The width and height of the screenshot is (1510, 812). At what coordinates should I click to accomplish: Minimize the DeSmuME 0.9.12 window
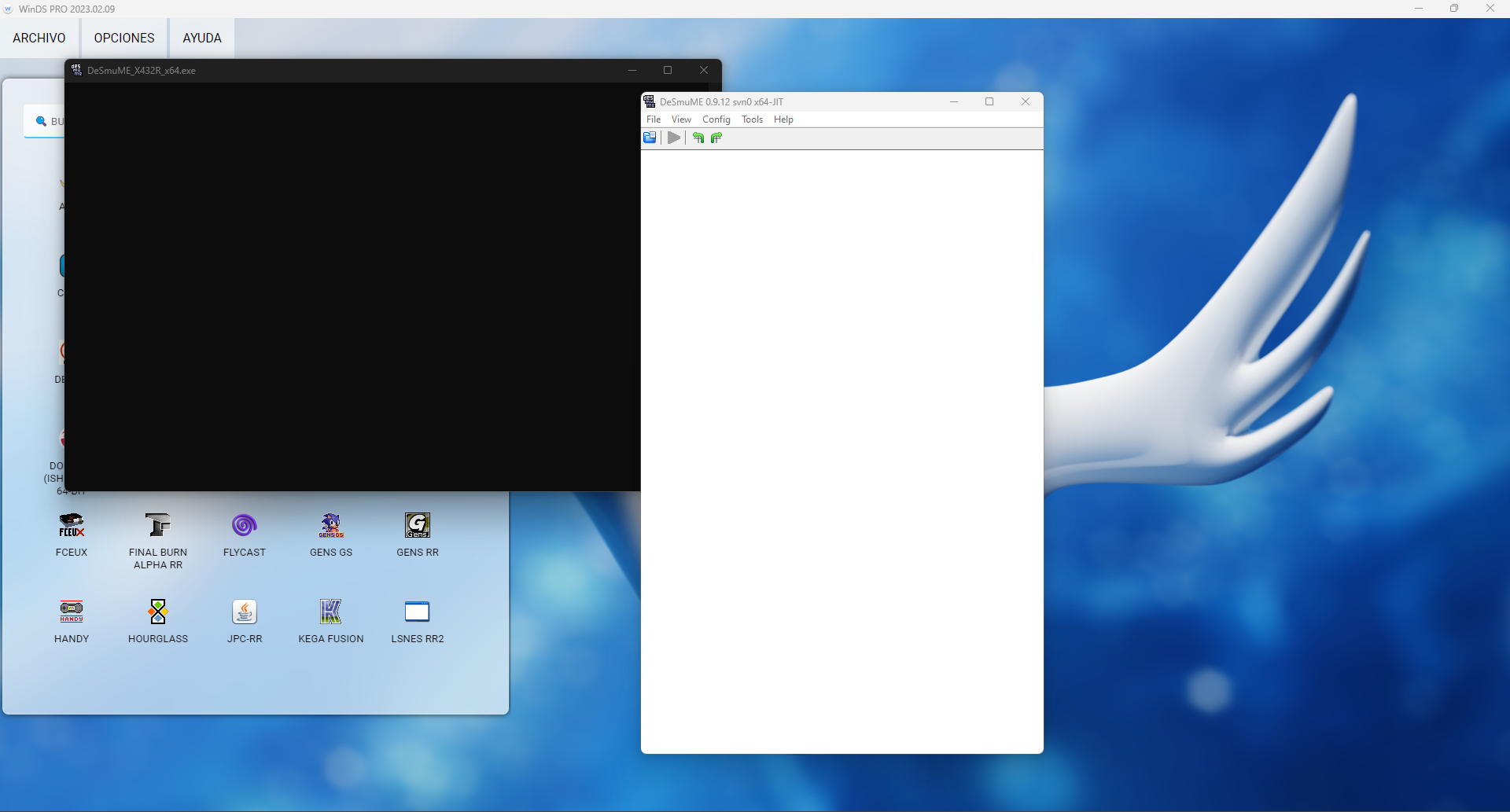tap(954, 101)
